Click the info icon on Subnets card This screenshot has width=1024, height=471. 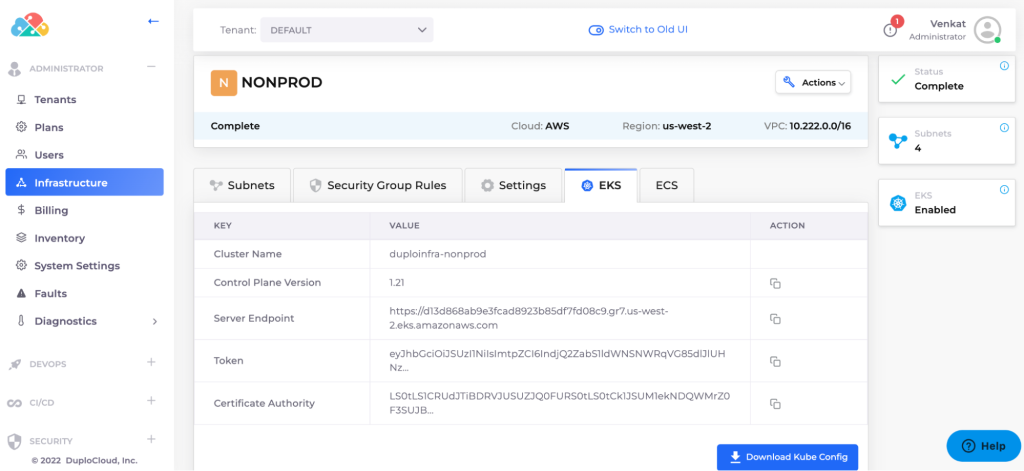[x=1004, y=128]
